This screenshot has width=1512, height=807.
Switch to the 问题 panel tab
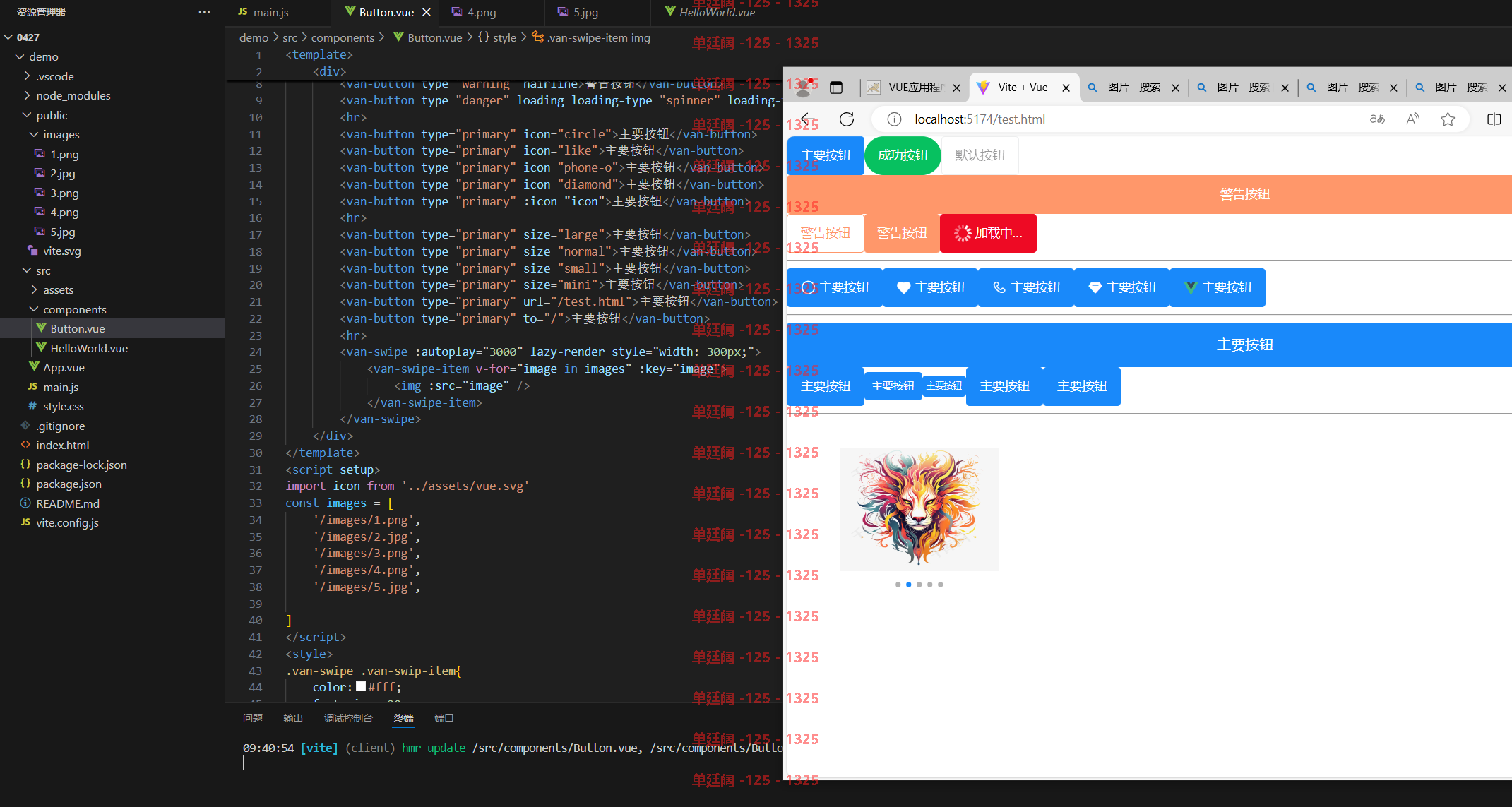coord(253,718)
